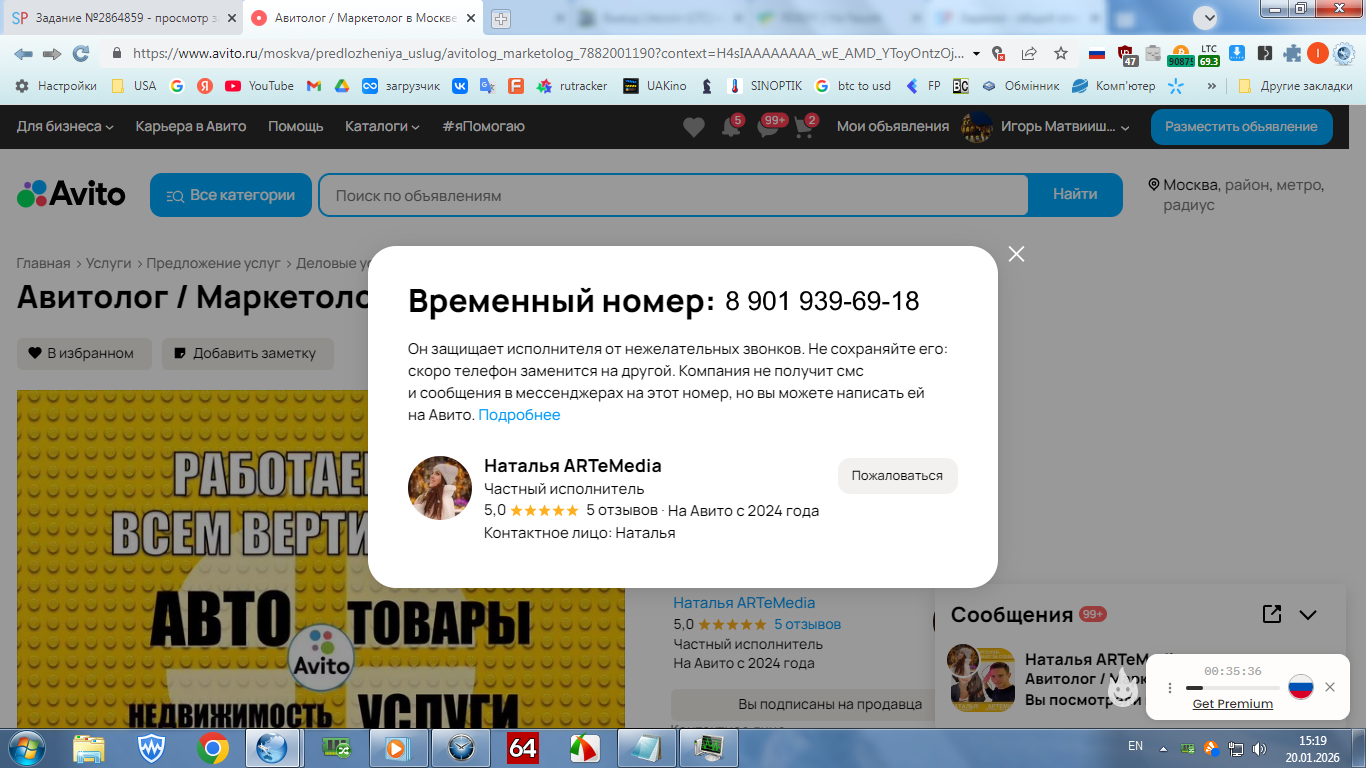1366x768 pixels.
Task: Open the SINOPTIK bookmark
Action: (x=765, y=86)
